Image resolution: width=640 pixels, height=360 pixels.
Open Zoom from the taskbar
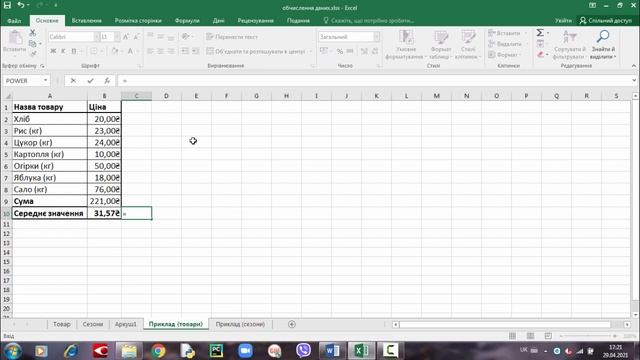point(245,351)
